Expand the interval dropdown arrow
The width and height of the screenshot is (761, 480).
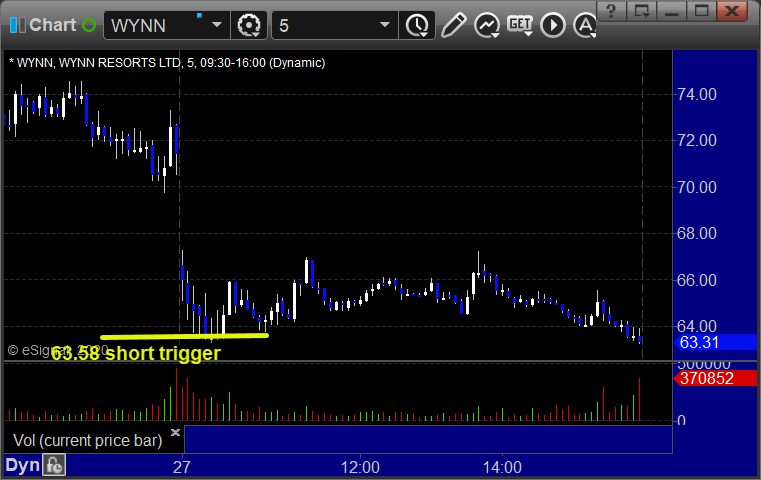[385, 25]
